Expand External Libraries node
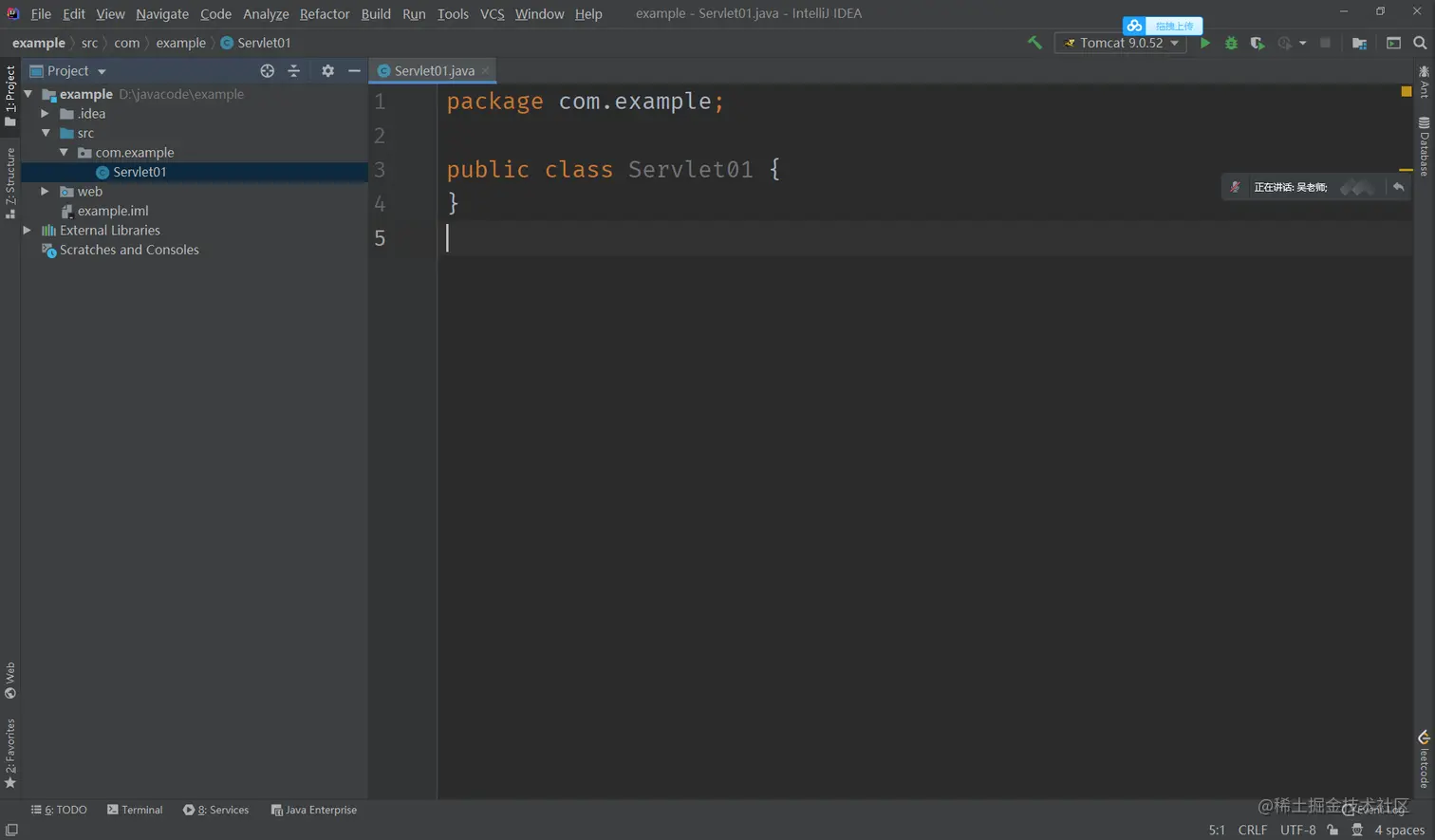The width and height of the screenshot is (1435, 840). click(x=28, y=230)
